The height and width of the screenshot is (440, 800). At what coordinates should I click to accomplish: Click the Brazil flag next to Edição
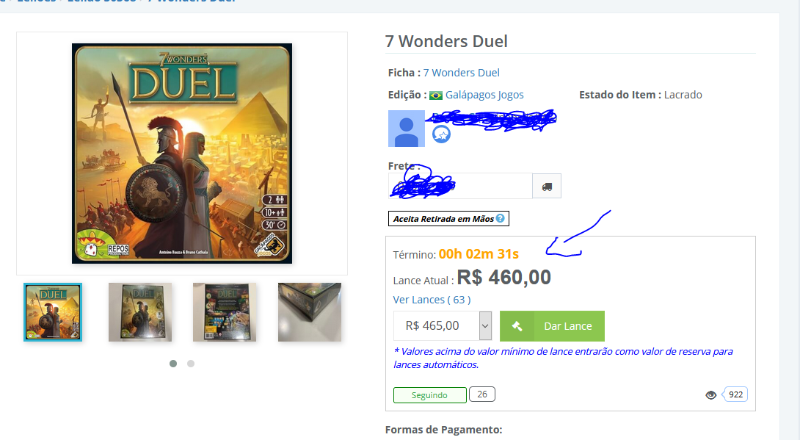pyautogui.click(x=436, y=95)
